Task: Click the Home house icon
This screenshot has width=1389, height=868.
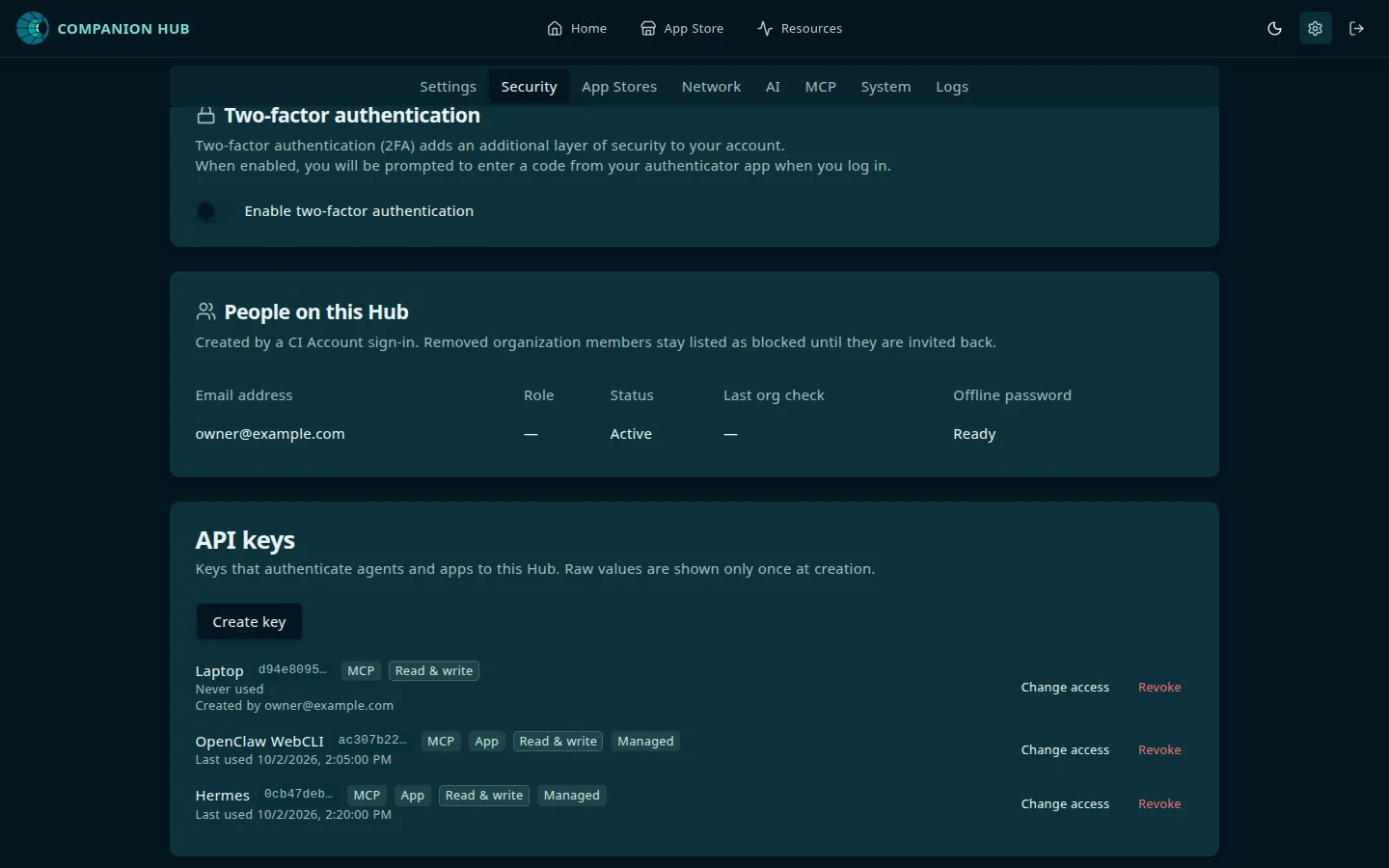Action: pos(555,28)
